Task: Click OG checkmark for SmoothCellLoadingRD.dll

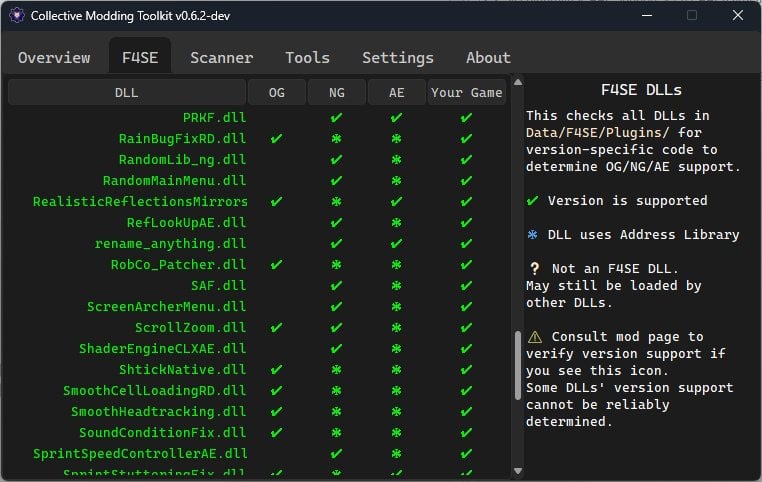Action: coord(277,390)
